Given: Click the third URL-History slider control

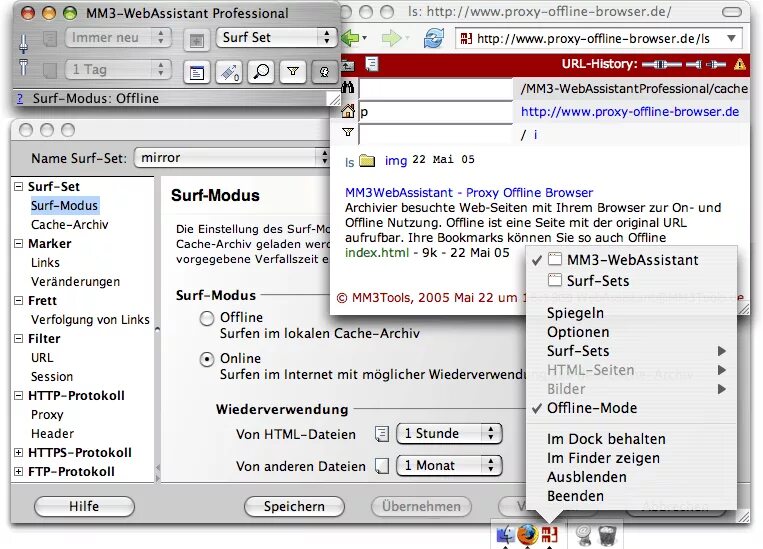Looking at the screenshot, I should (x=716, y=64).
